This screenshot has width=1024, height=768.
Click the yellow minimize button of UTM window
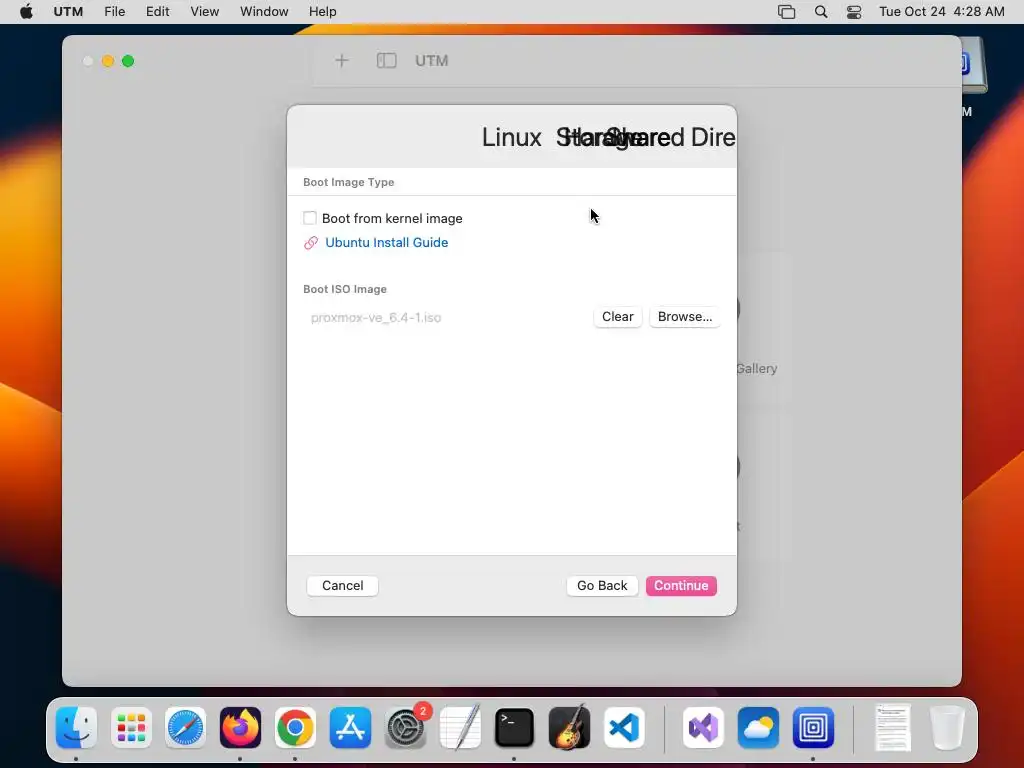pyautogui.click(x=108, y=61)
